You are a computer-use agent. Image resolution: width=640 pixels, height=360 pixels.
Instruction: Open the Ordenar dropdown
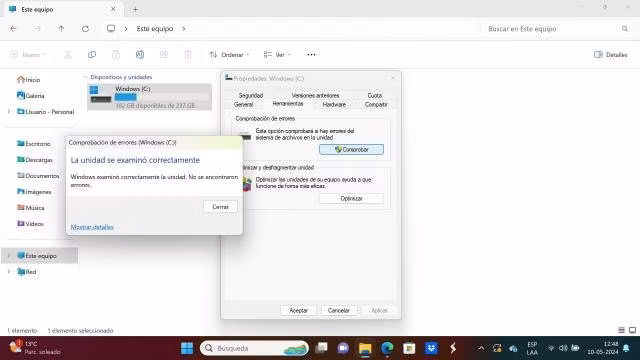[x=229, y=54]
